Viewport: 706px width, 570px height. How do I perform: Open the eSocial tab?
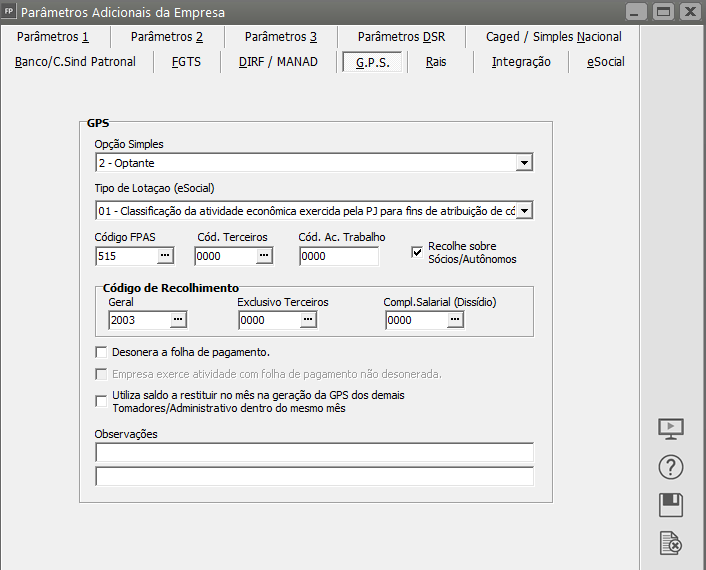[605, 62]
